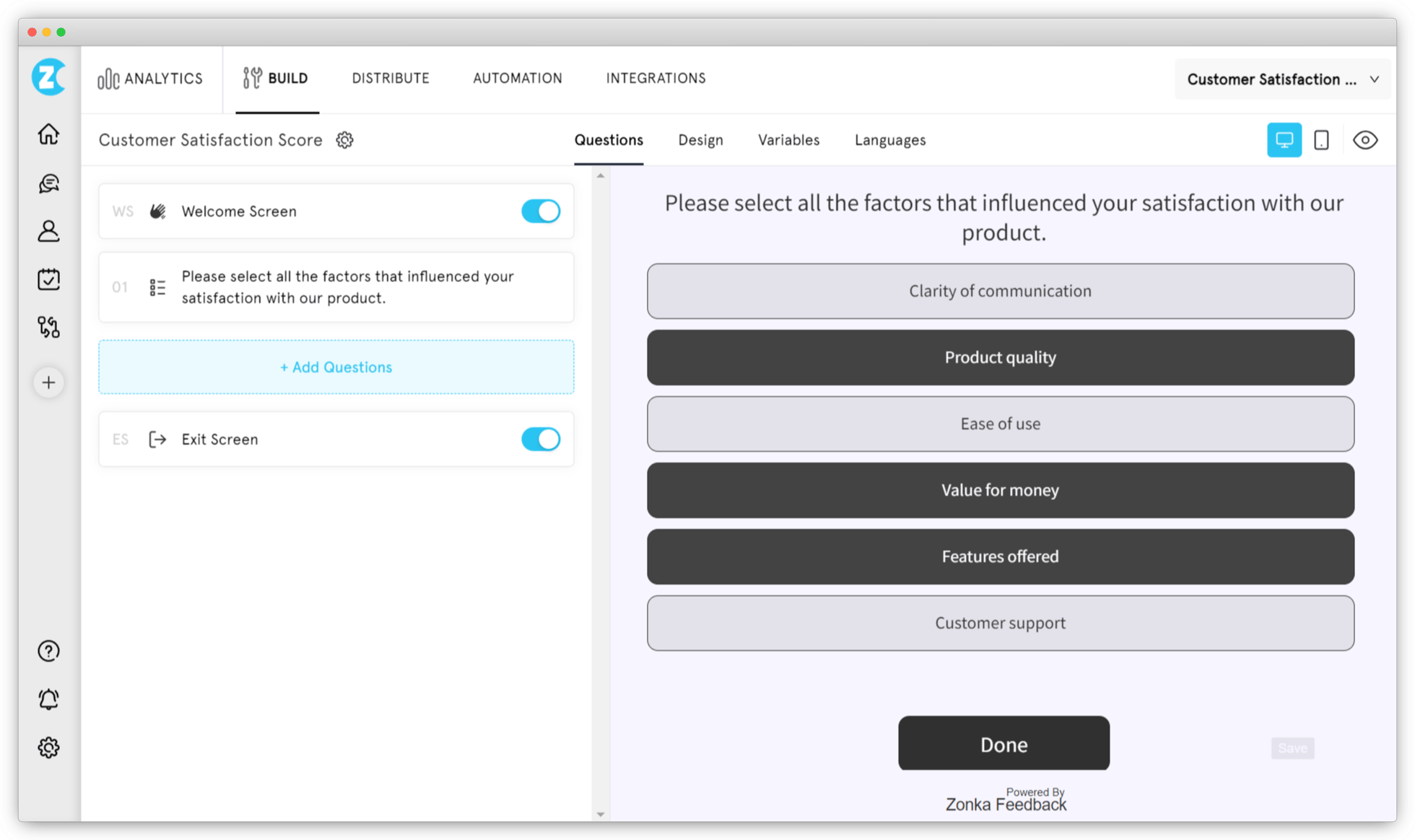Deselect the Product quality option
Screen dimensions: 1415x840
(1000, 357)
